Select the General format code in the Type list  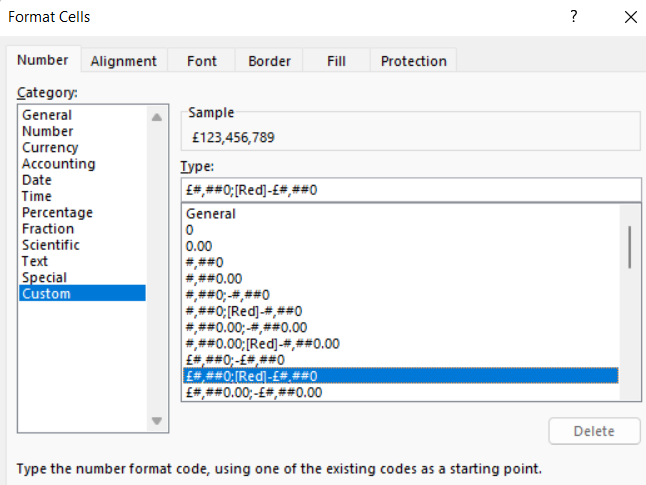(211, 214)
